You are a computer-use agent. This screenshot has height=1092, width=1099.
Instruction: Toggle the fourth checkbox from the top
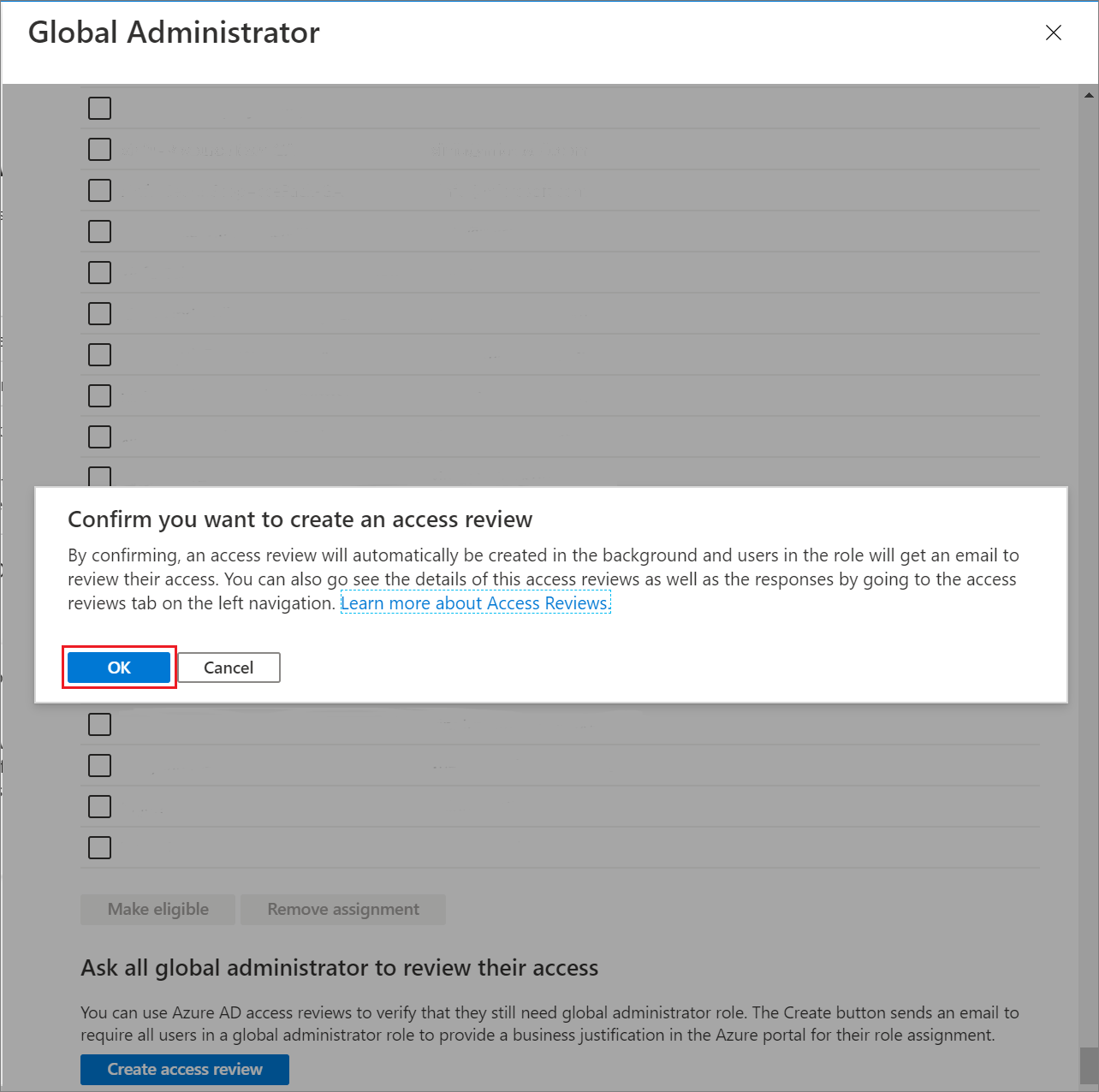tap(100, 232)
